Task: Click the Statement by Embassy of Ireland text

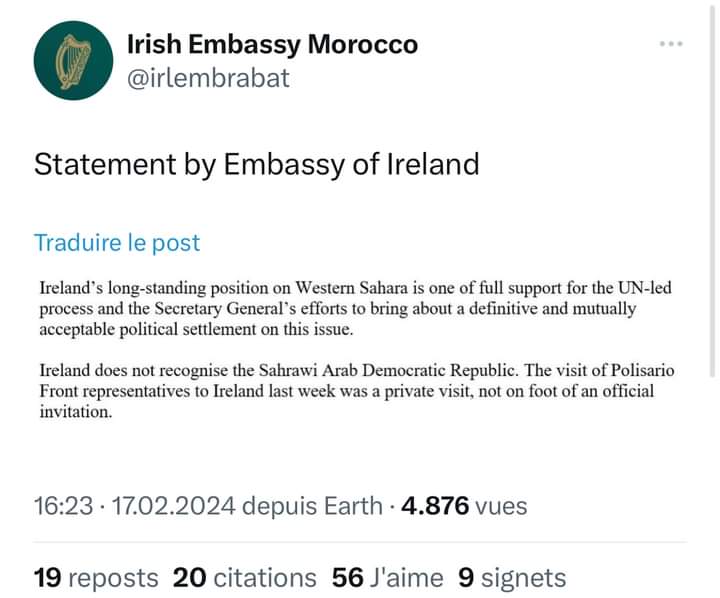Action: pyautogui.click(x=257, y=165)
